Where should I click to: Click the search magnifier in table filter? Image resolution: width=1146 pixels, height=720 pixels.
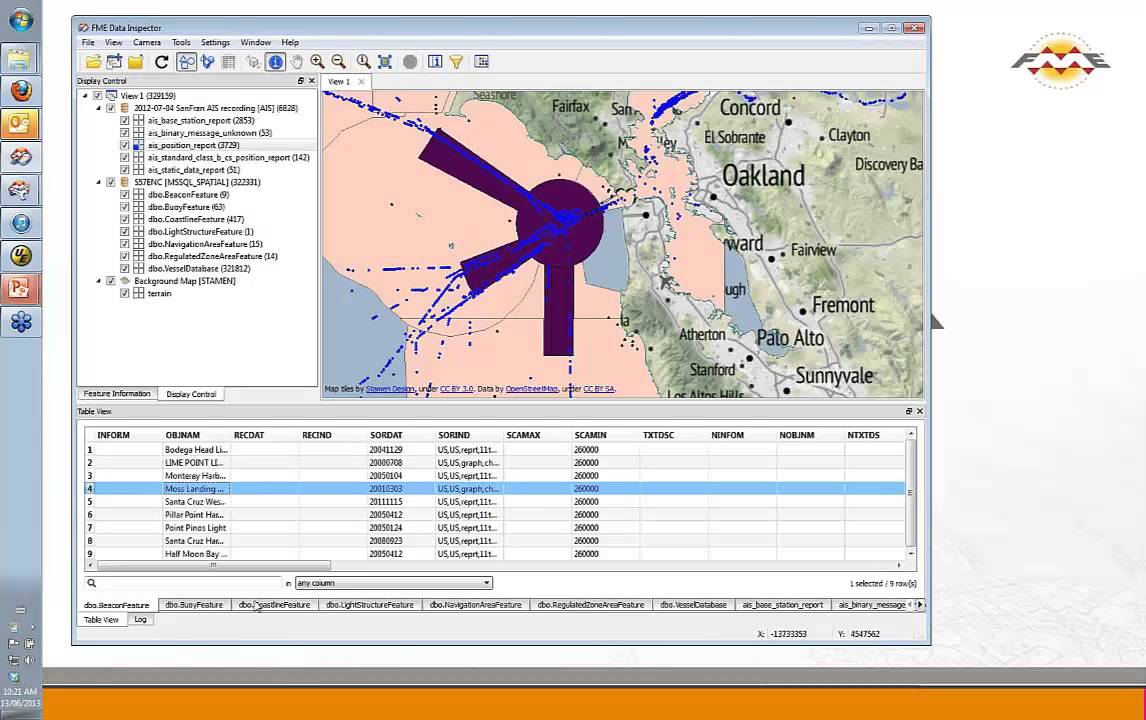point(92,583)
